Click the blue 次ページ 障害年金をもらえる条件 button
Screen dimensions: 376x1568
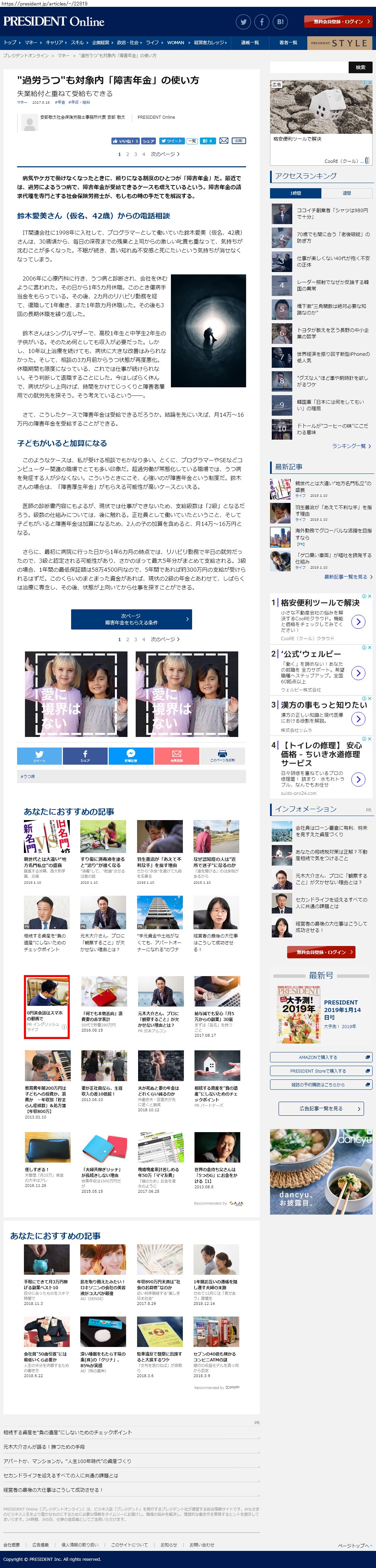coord(131,619)
